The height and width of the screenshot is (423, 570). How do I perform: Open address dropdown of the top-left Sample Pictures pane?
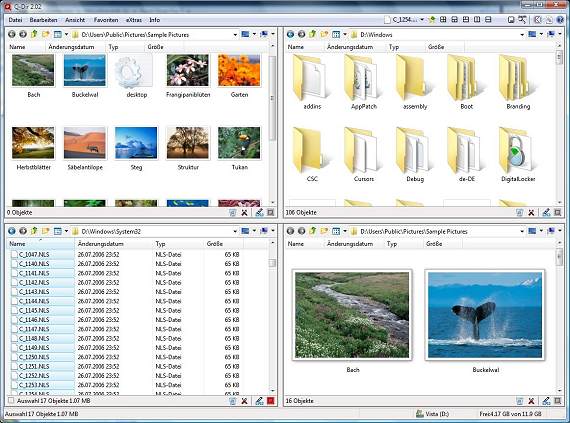click(x=235, y=35)
